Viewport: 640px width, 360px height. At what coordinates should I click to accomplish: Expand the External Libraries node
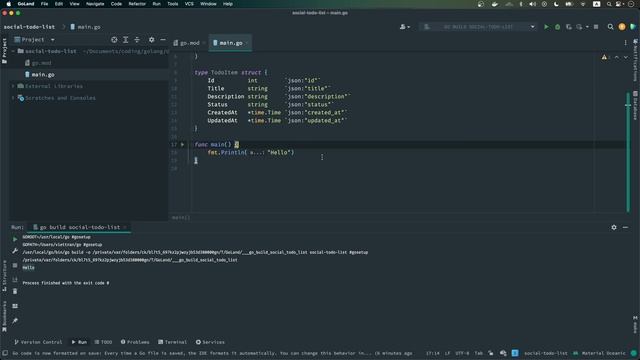(x=13, y=86)
